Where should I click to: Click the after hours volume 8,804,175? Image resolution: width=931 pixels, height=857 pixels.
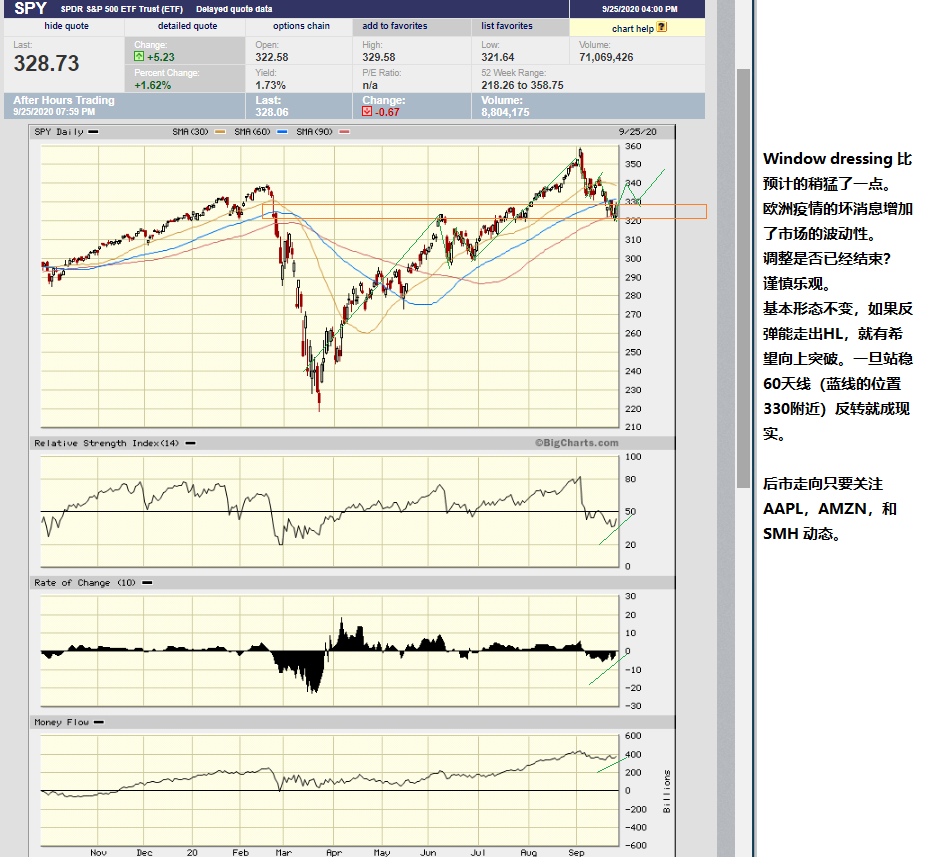[x=505, y=112]
